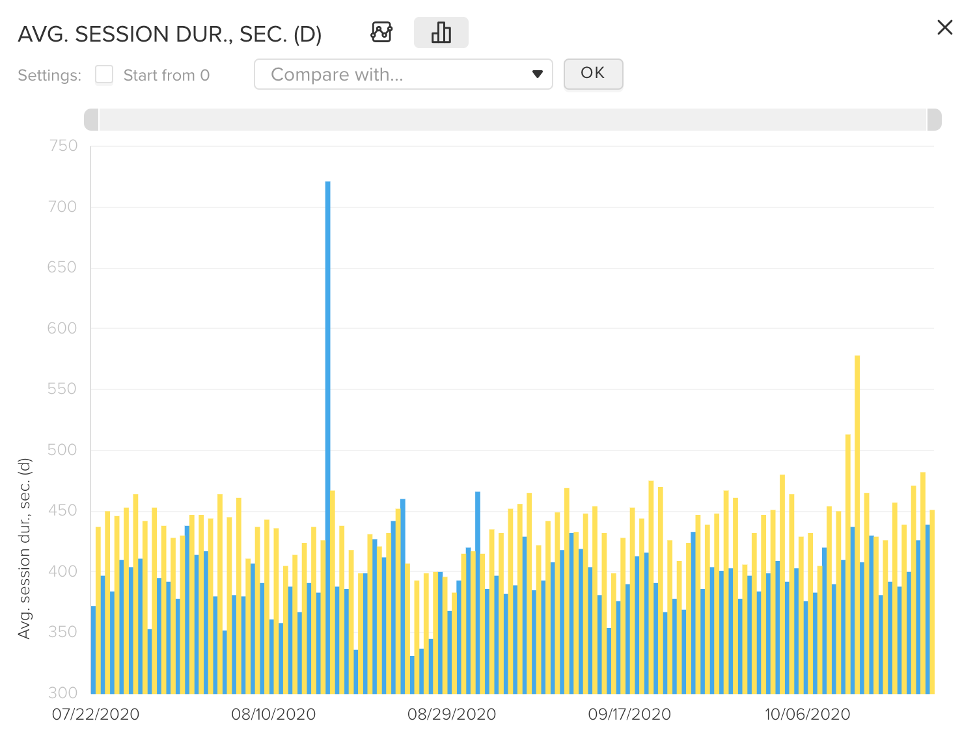Click the 08/10/2020 axis date label
Viewport: 977px width, 745px height.
tap(274, 714)
